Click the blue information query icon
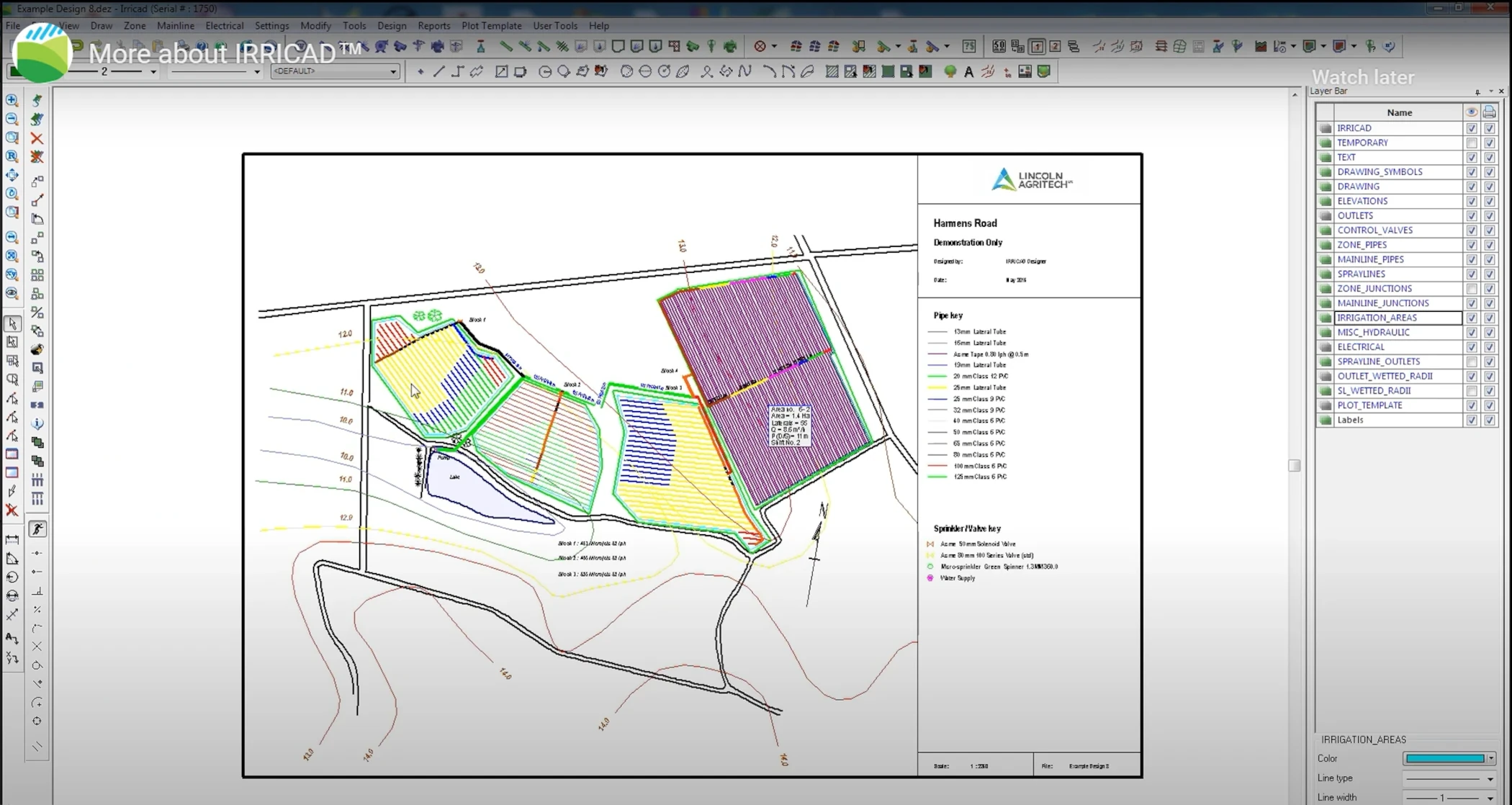The image size is (1512, 805). point(37,423)
